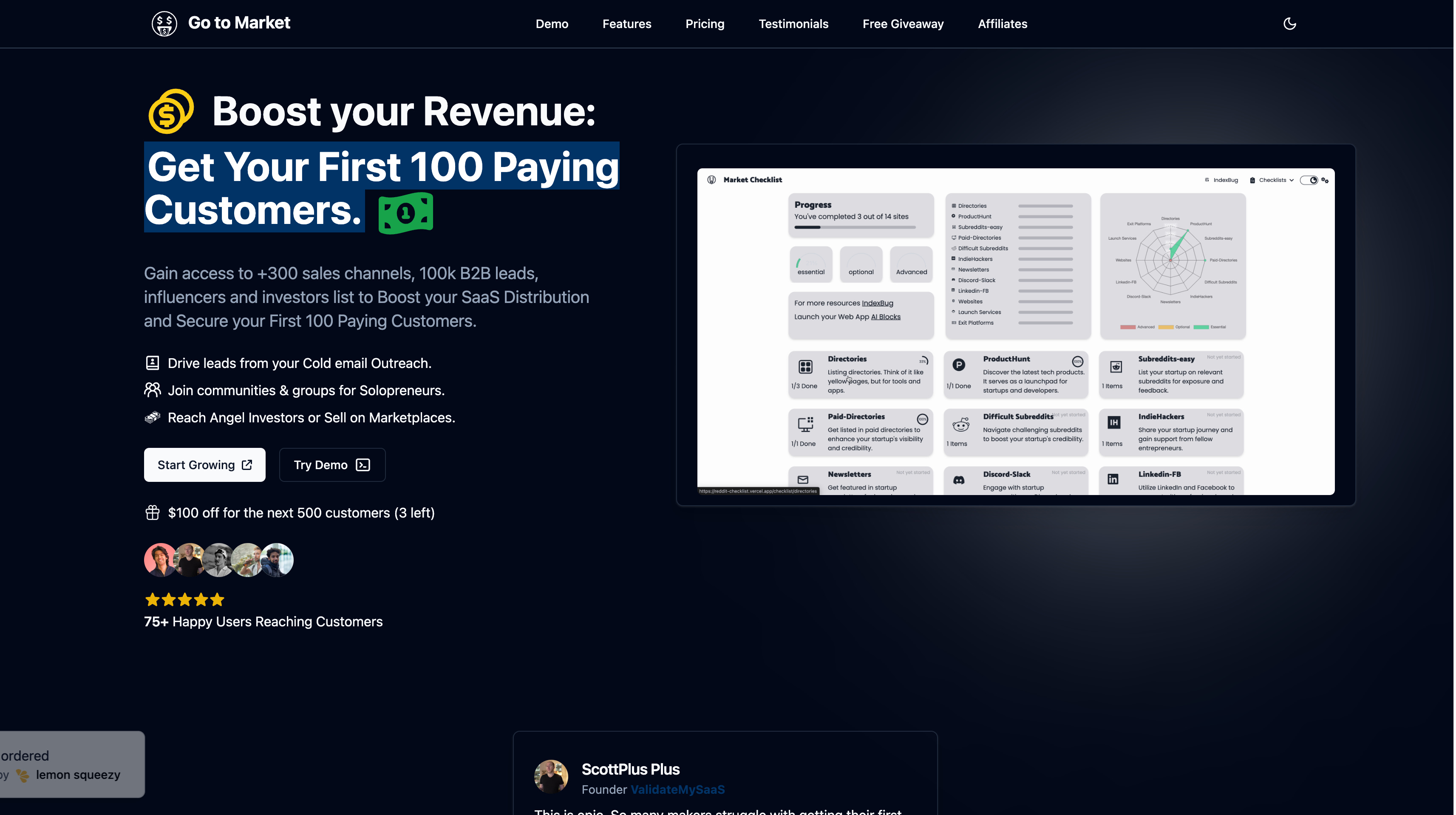Click the five-star rating row

click(x=185, y=600)
